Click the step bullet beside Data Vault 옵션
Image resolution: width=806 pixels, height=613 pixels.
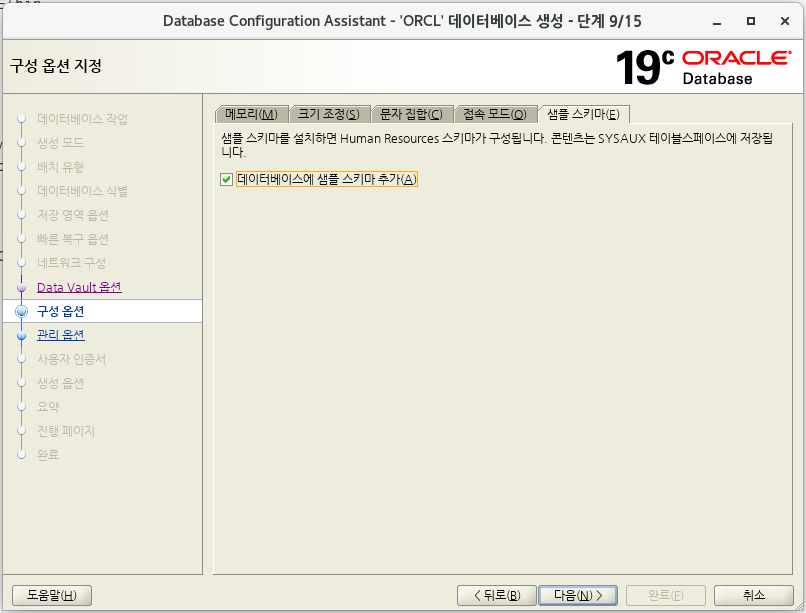[x=22, y=288]
